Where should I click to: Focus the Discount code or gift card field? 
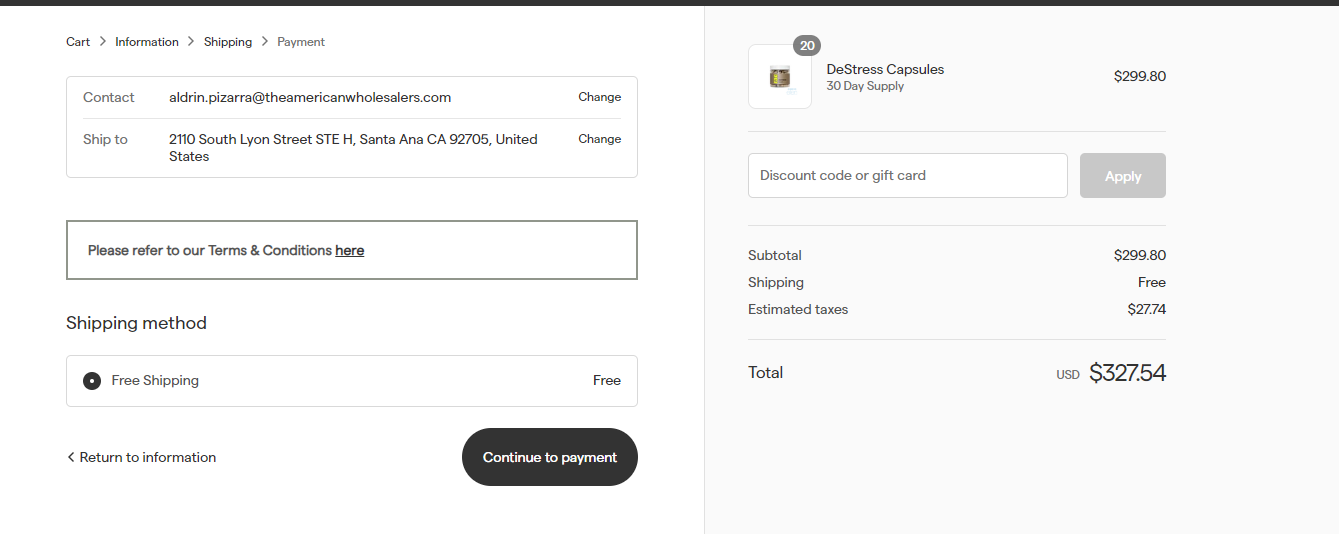908,175
